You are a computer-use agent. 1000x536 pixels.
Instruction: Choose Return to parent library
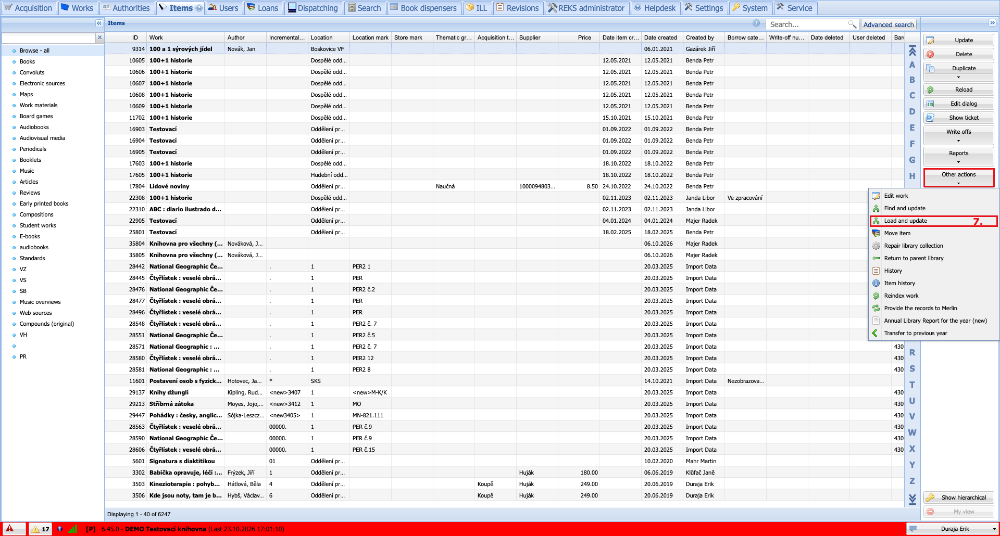[932, 258]
